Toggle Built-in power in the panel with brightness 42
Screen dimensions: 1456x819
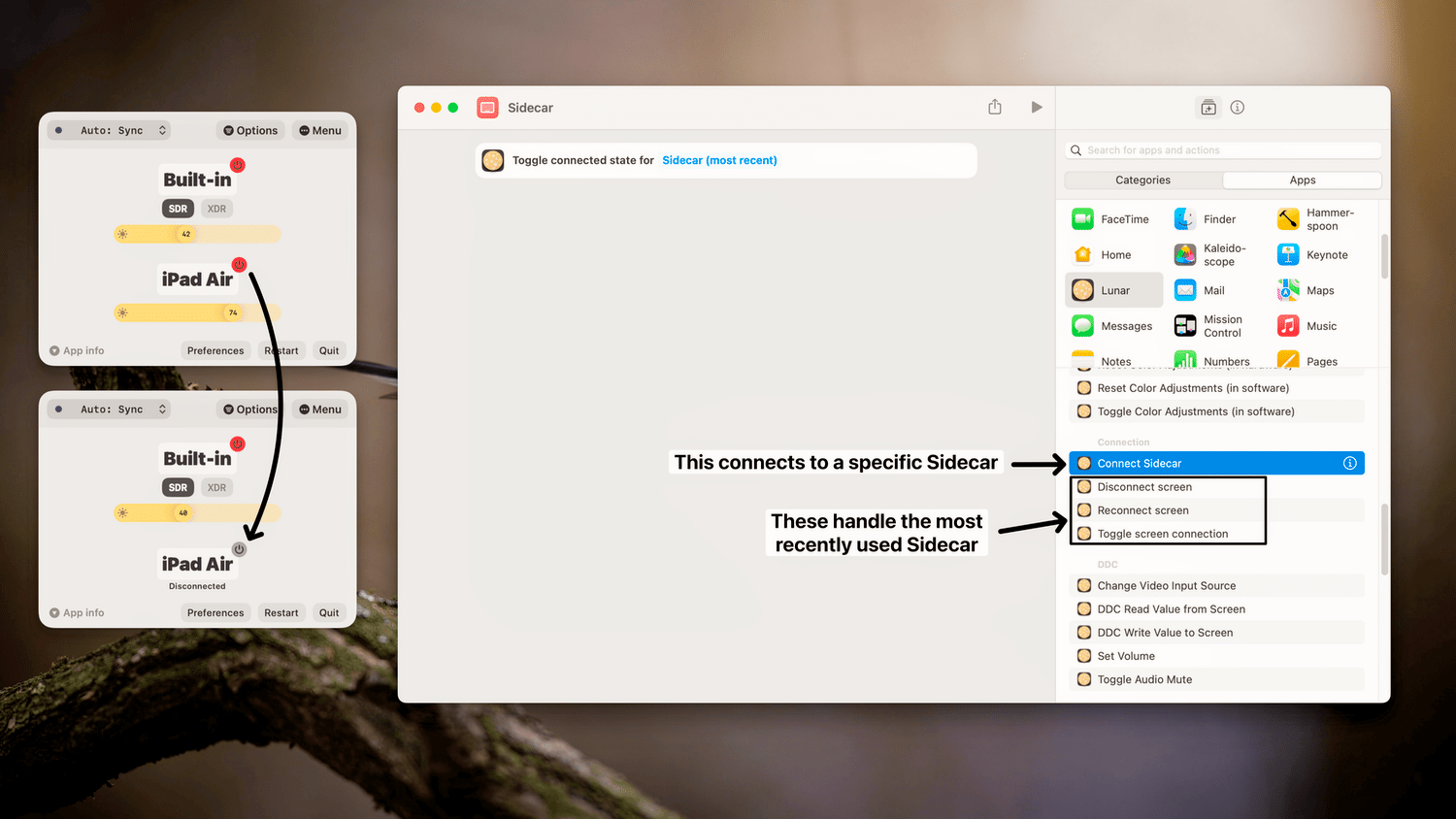[x=238, y=165]
